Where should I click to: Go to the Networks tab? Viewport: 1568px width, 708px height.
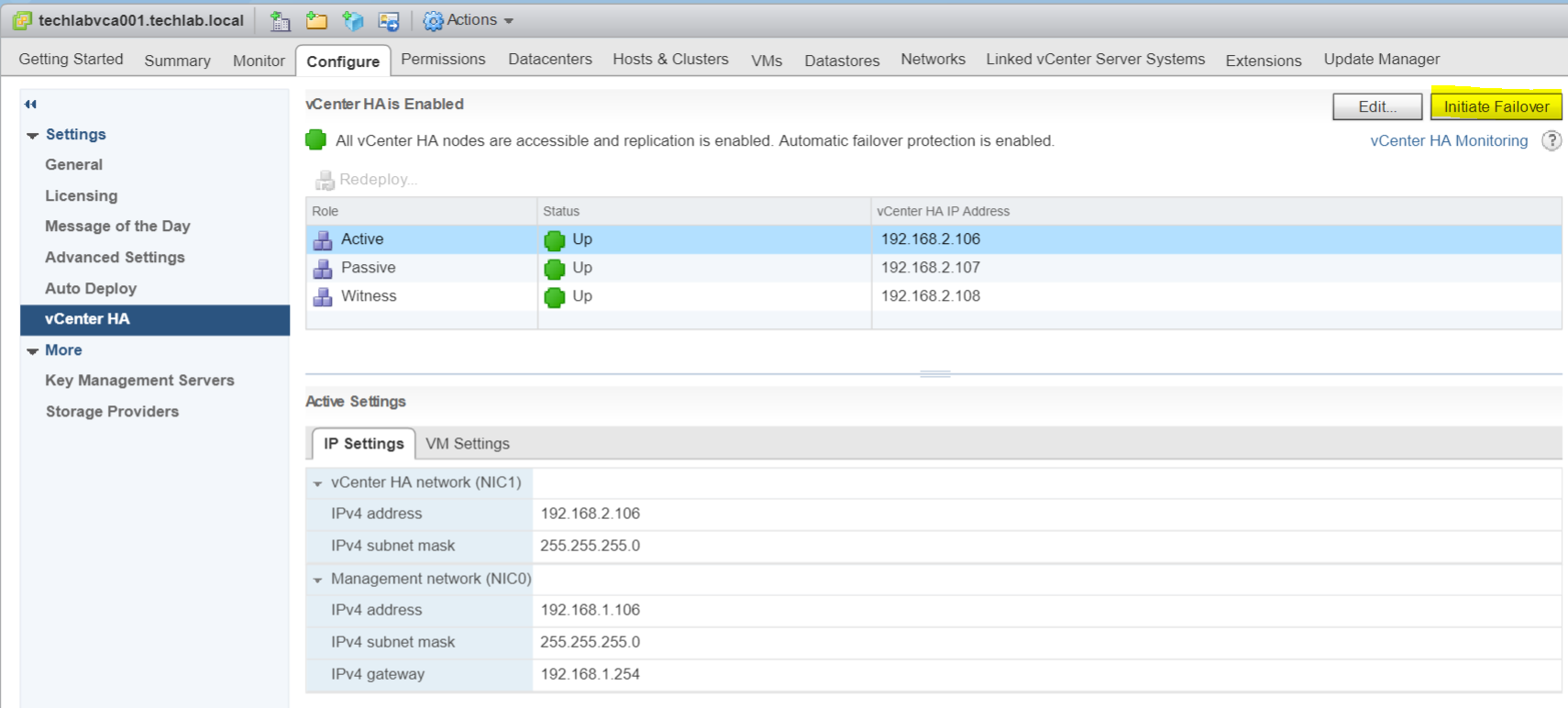click(x=933, y=59)
